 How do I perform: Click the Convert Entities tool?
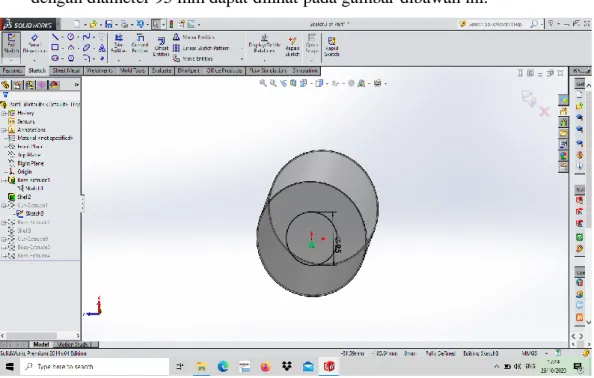139,44
